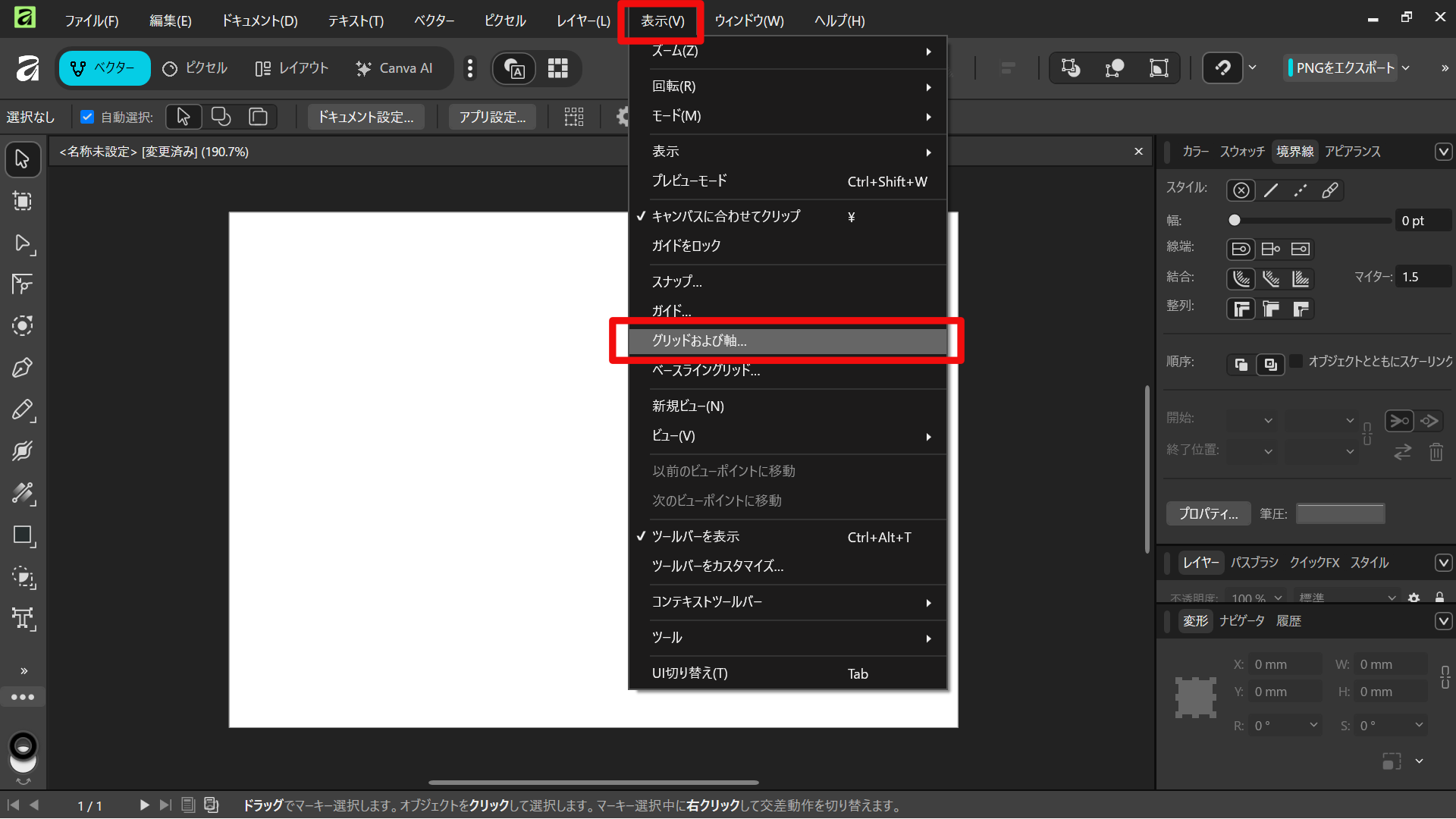Image resolution: width=1456 pixels, height=819 pixels.
Task: Click the no-stroke style circle icon
Action: tap(1241, 190)
